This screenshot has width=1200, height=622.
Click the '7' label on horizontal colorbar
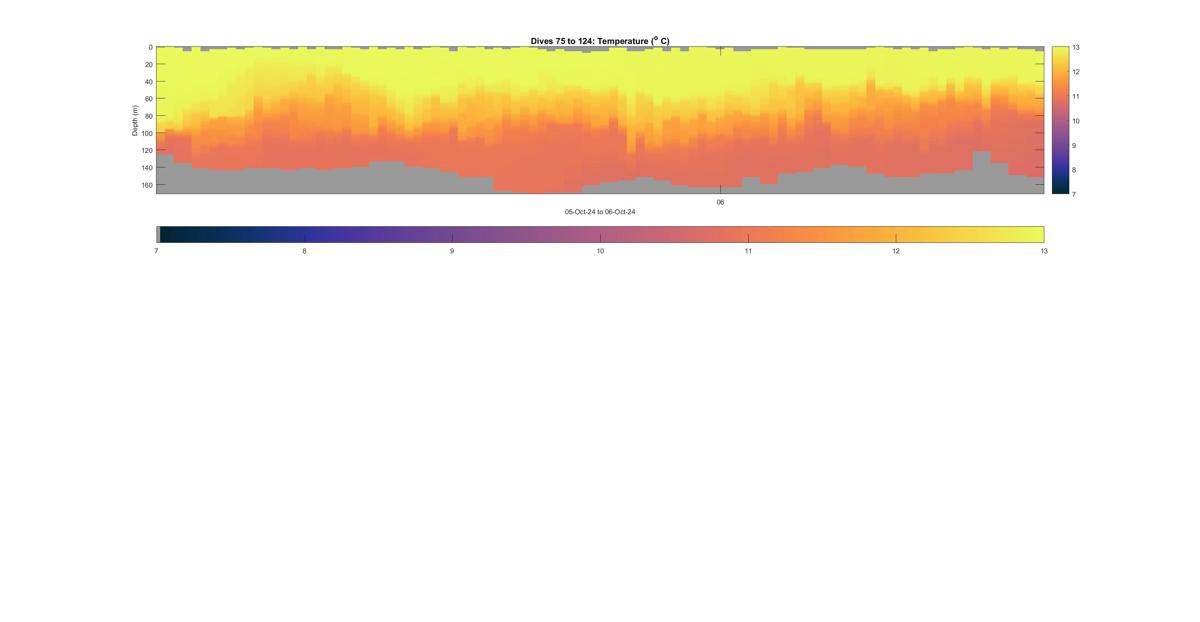pos(157,252)
